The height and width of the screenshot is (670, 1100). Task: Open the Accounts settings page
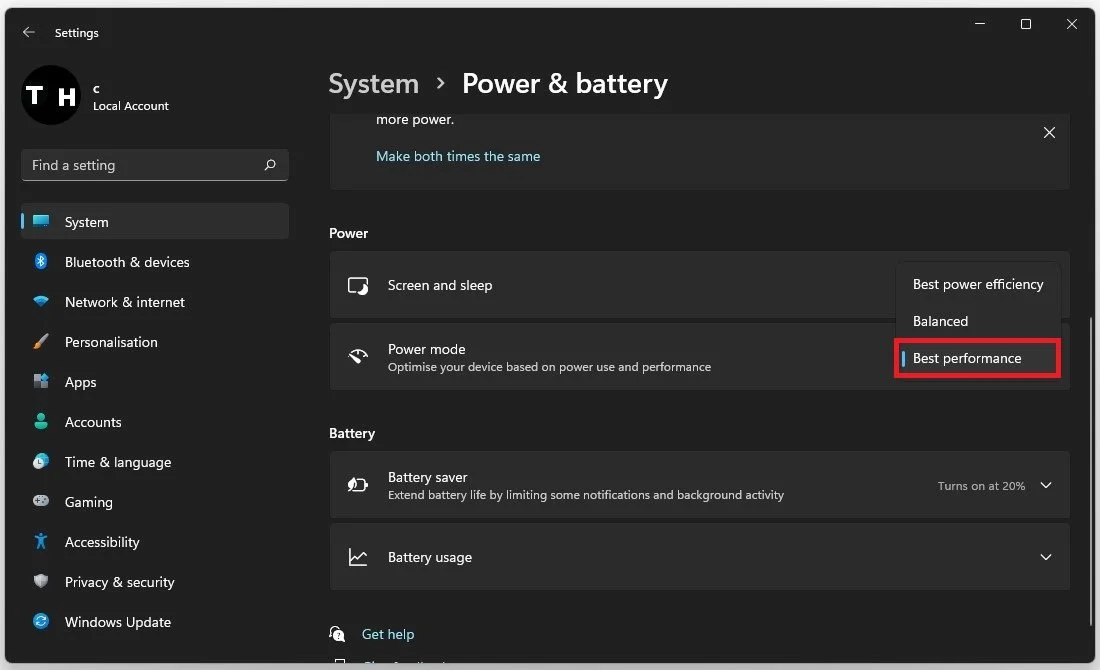click(154, 422)
